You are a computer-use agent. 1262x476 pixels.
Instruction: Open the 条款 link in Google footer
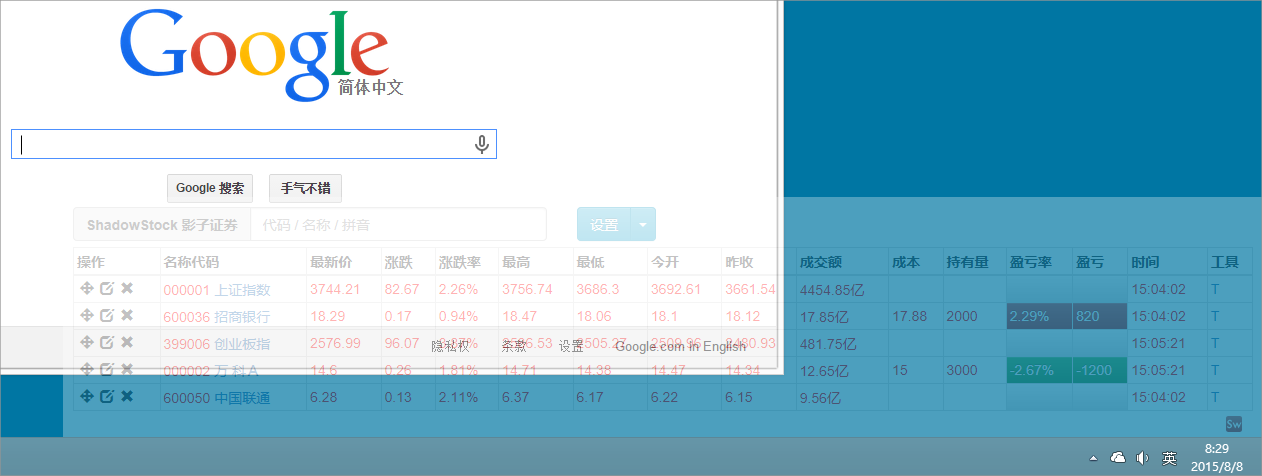pyautogui.click(x=514, y=346)
